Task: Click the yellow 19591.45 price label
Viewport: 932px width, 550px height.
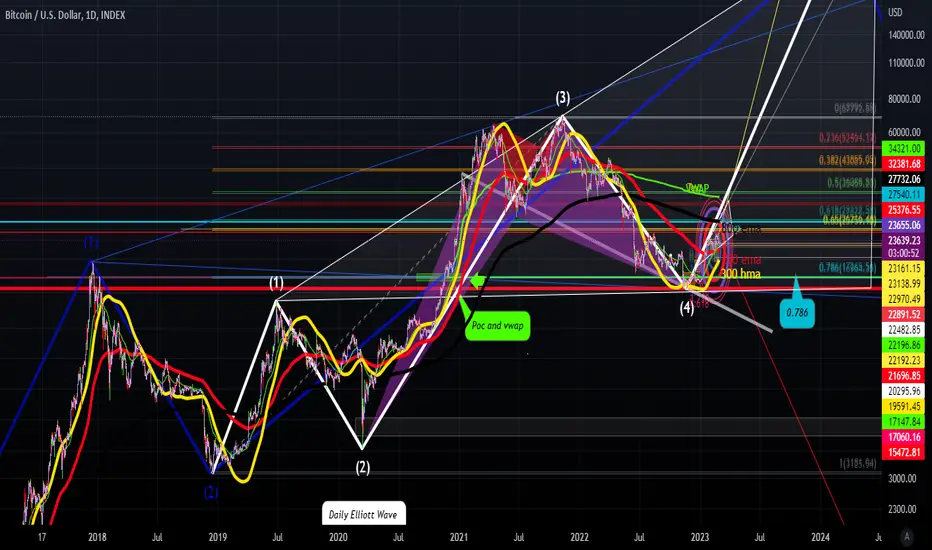Action: pos(903,406)
